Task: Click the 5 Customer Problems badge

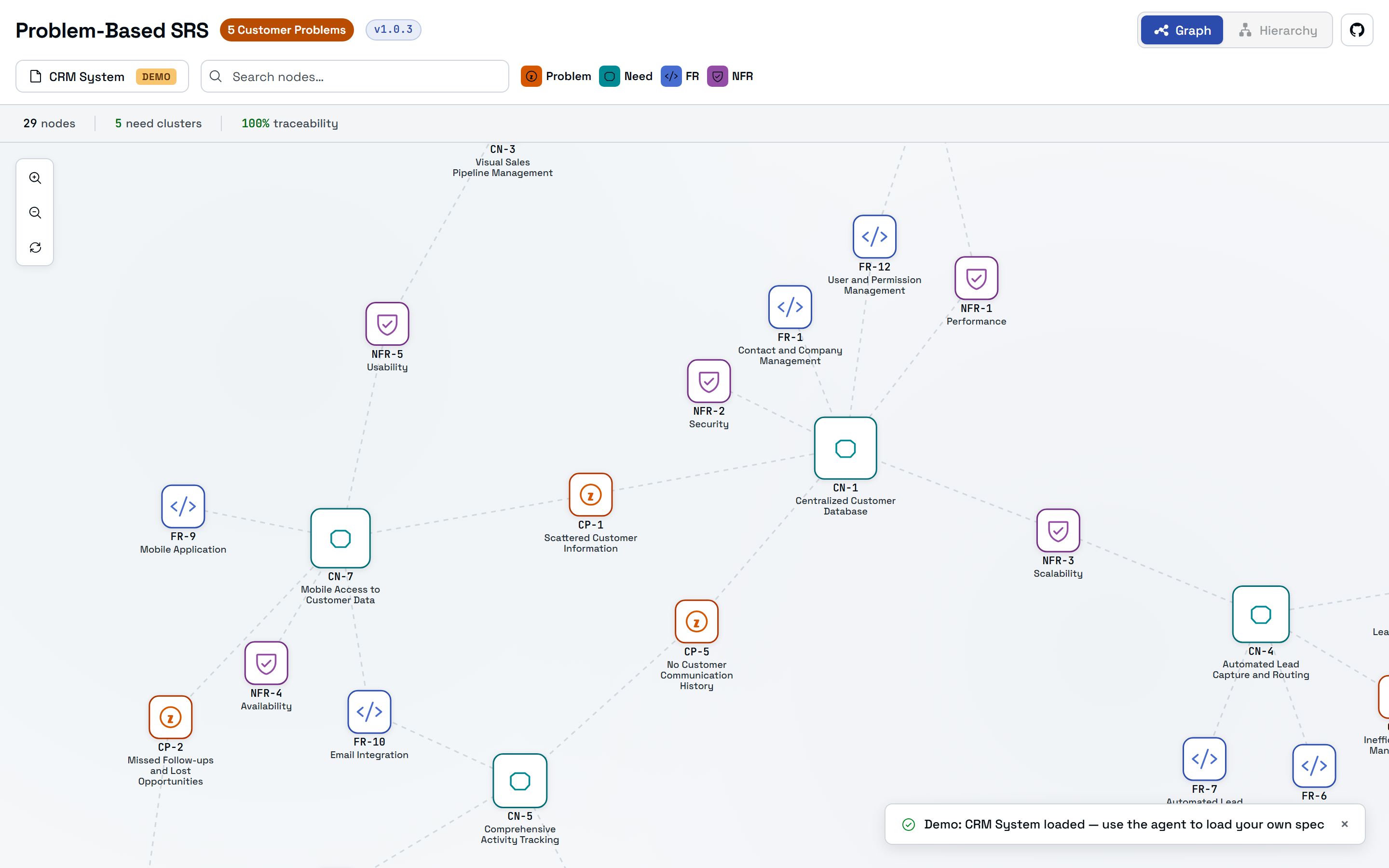Action: click(x=286, y=30)
